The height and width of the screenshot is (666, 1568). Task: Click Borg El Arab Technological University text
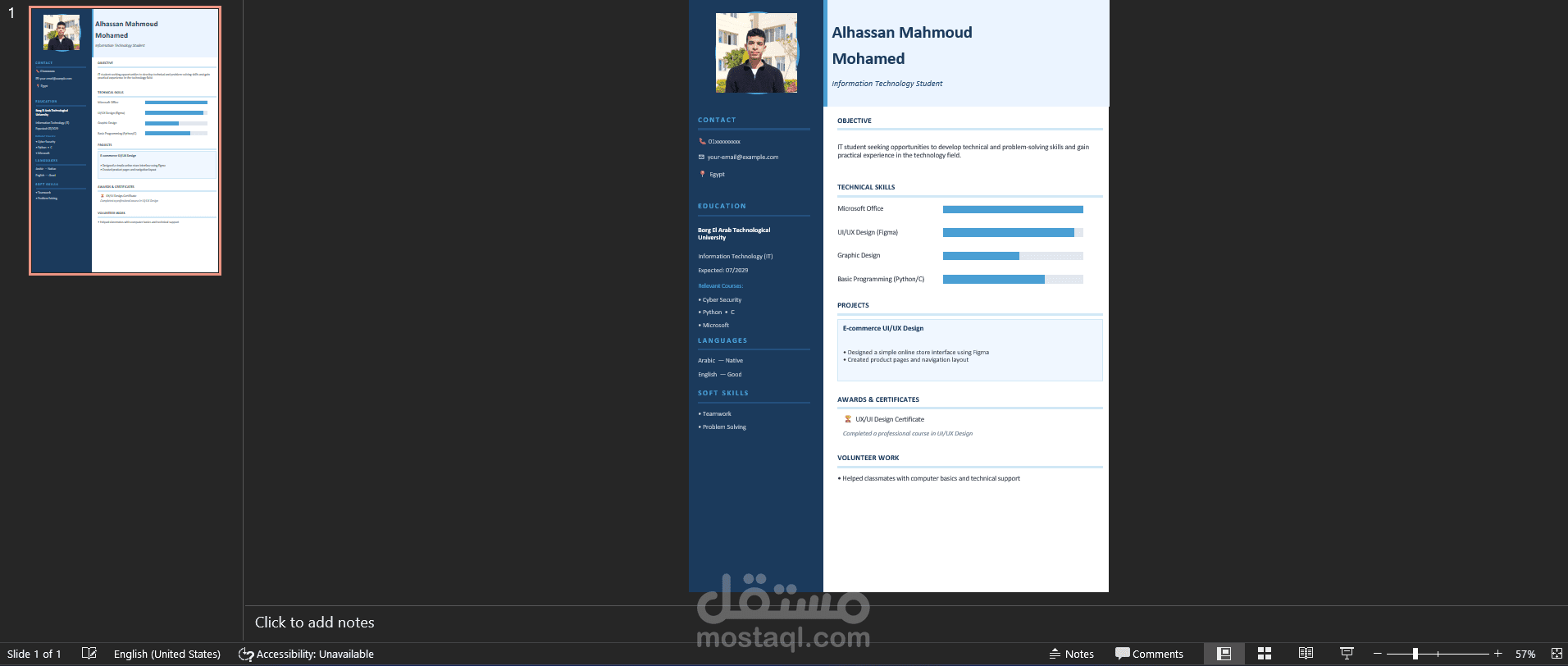pos(734,234)
